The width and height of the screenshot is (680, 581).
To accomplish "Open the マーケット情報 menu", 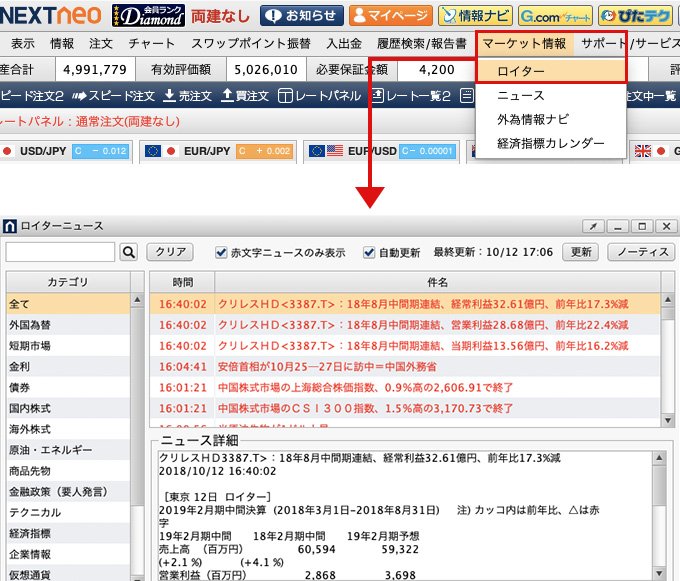I will pos(523,44).
